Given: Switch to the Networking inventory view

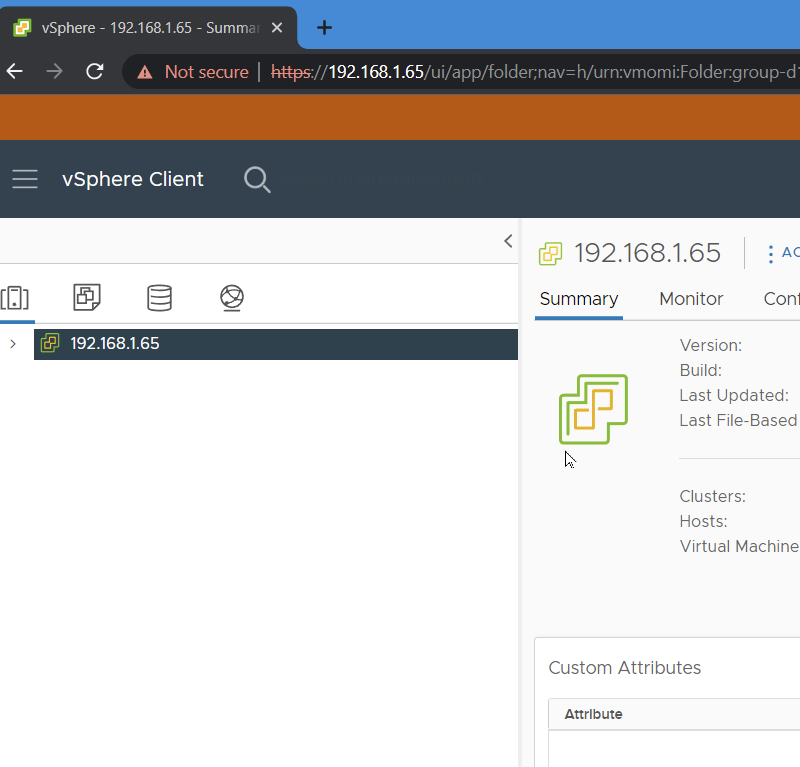Looking at the screenshot, I should (232, 298).
